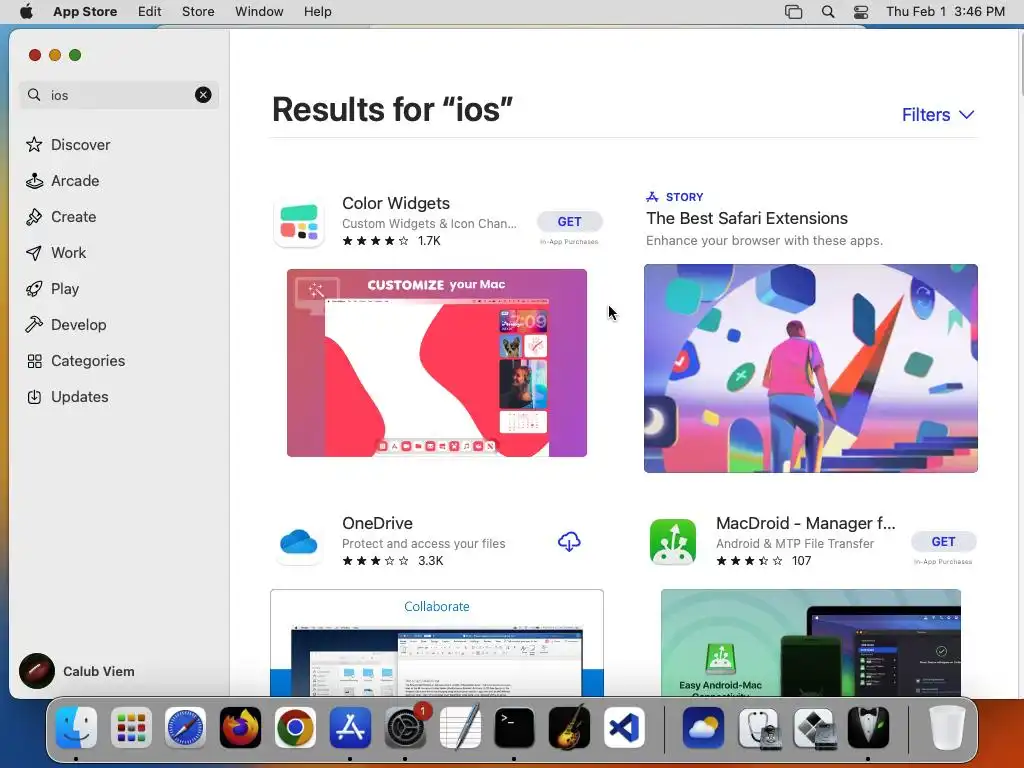
Task: Open Categories via the grid icon
Action: tap(34, 361)
